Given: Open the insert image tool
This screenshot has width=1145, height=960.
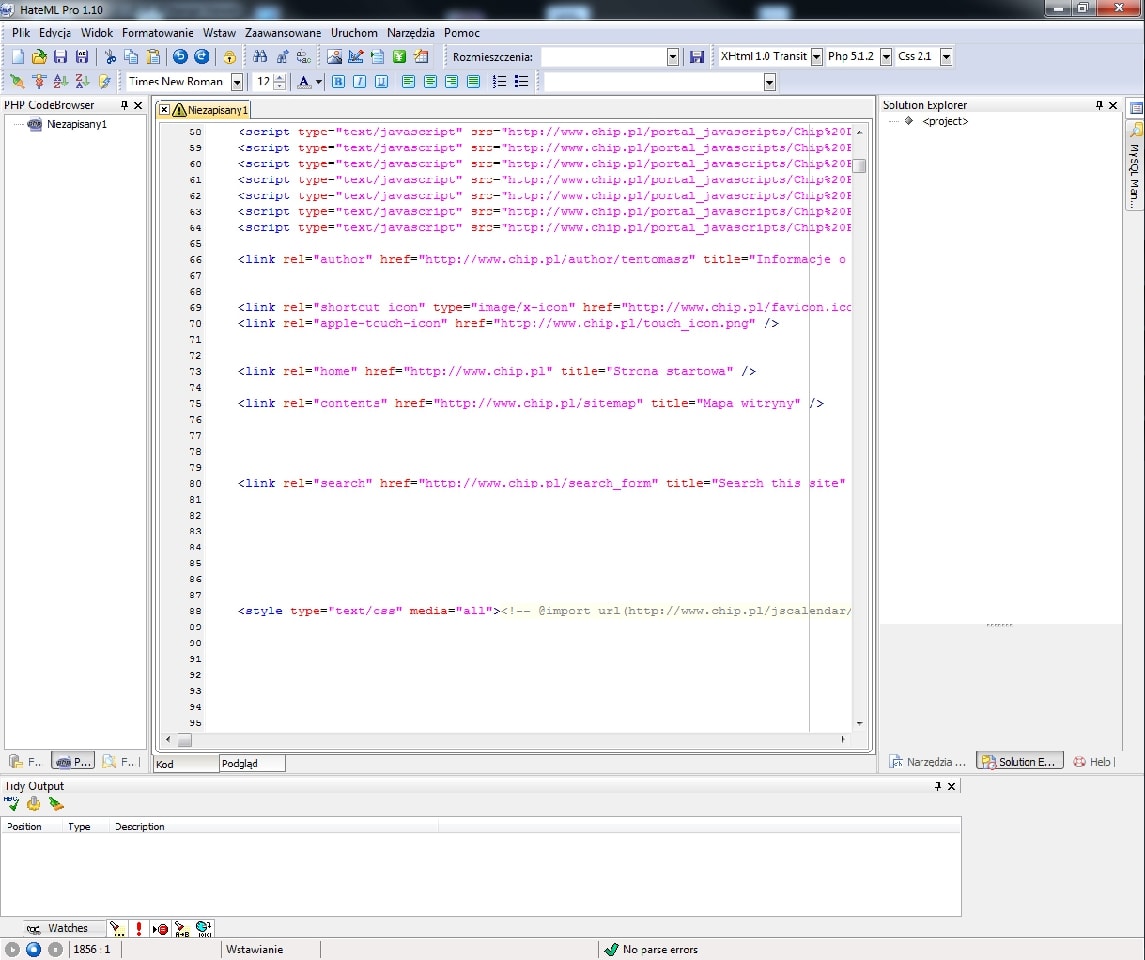Looking at the screenshot, I should [x=334, y=56].
